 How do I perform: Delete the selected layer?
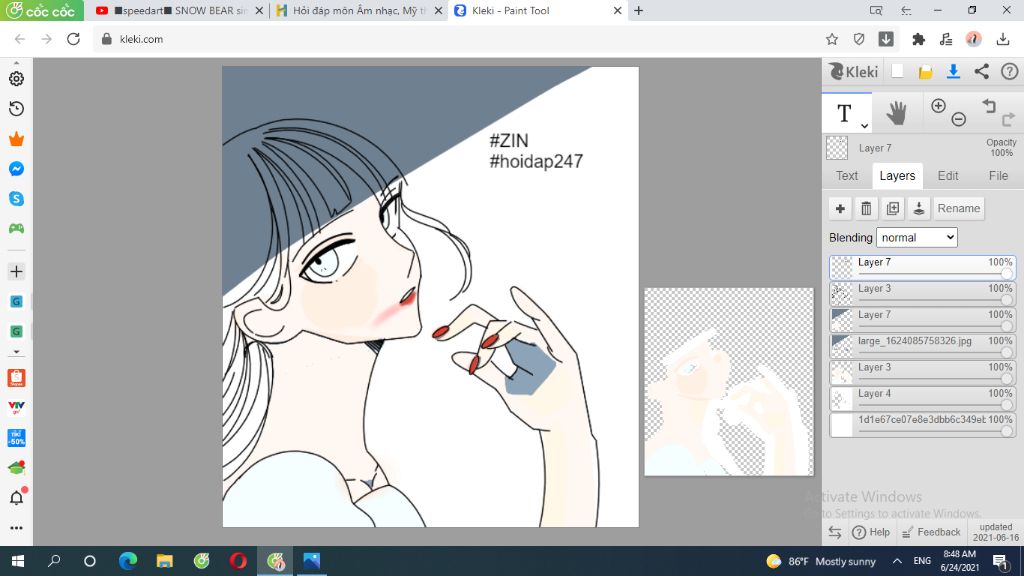click(866, 208)
